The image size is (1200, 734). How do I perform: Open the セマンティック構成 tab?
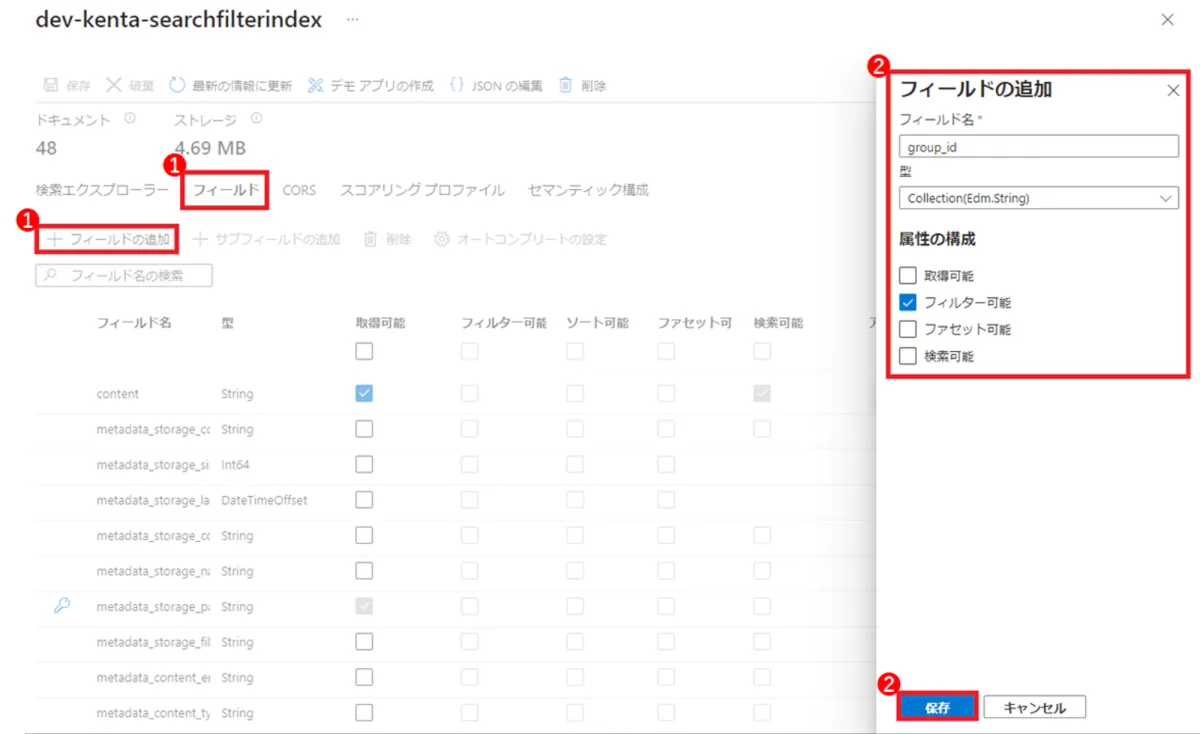588,190
